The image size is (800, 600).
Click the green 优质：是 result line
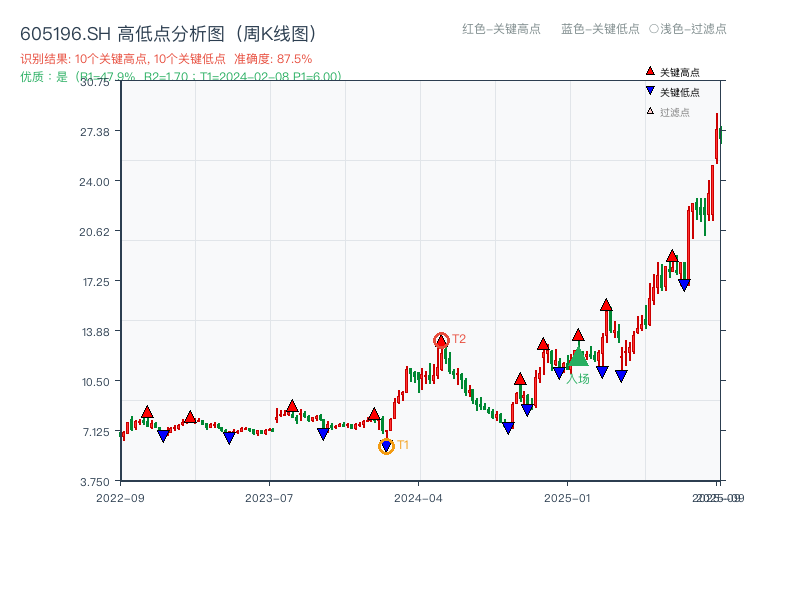click(181, 77)
